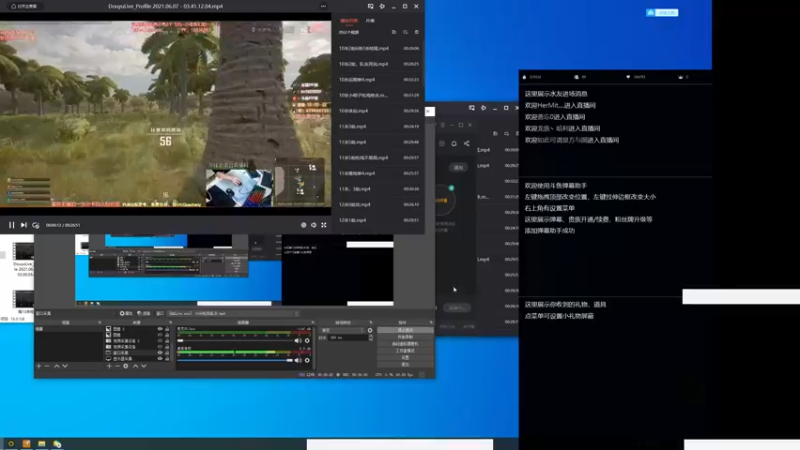Clear playlist with the trash icon
800x450 pixels.
pos(416,32)
